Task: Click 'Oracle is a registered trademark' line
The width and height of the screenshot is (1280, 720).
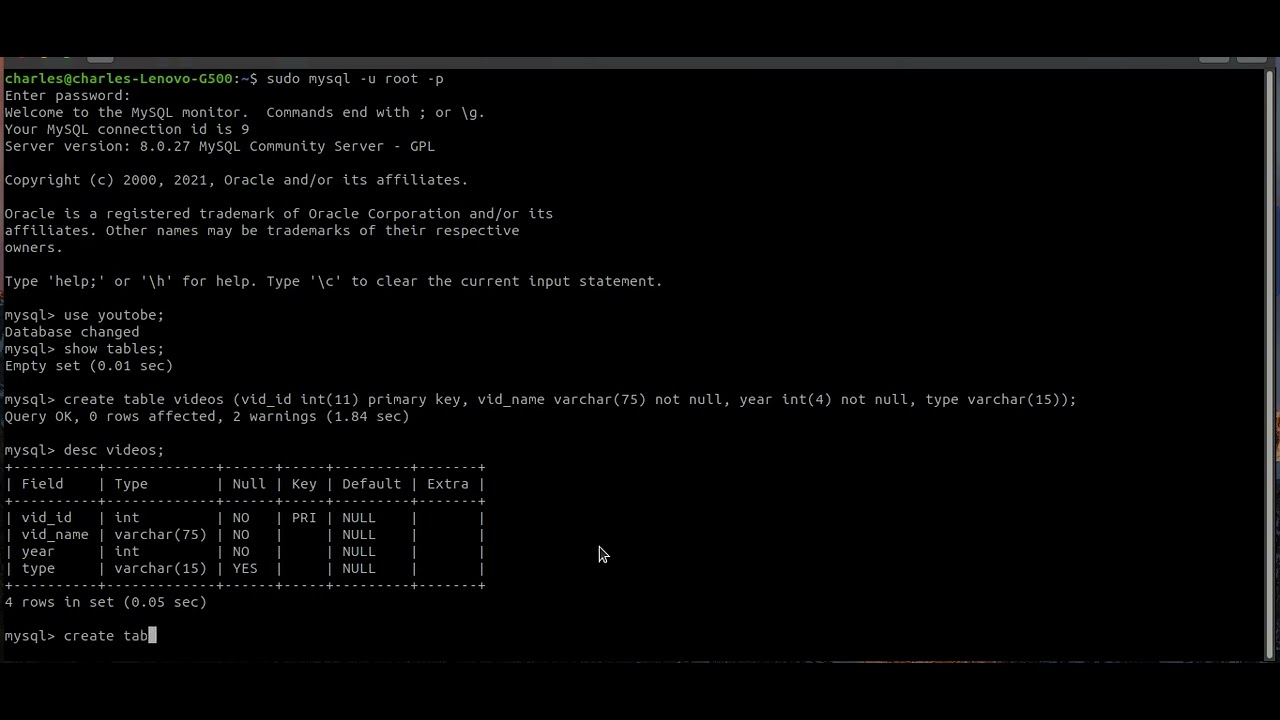Action: pos(278,214)
